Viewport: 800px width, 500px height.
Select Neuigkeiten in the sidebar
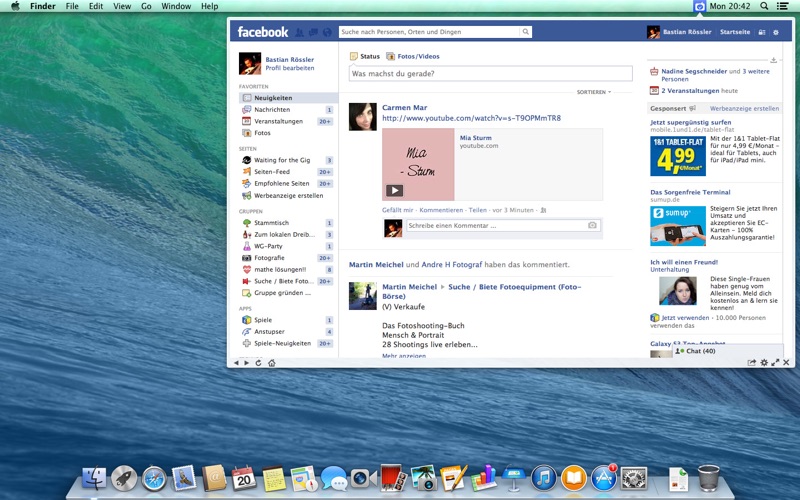[288, 97]
